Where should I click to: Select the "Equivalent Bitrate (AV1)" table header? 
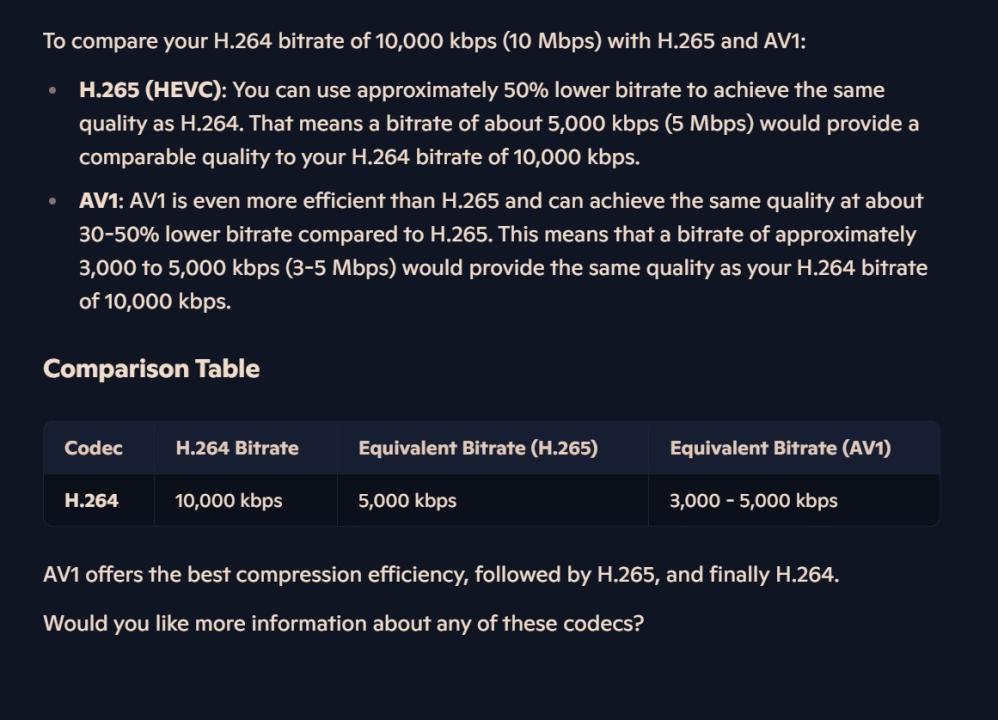[x=780, y=448]
